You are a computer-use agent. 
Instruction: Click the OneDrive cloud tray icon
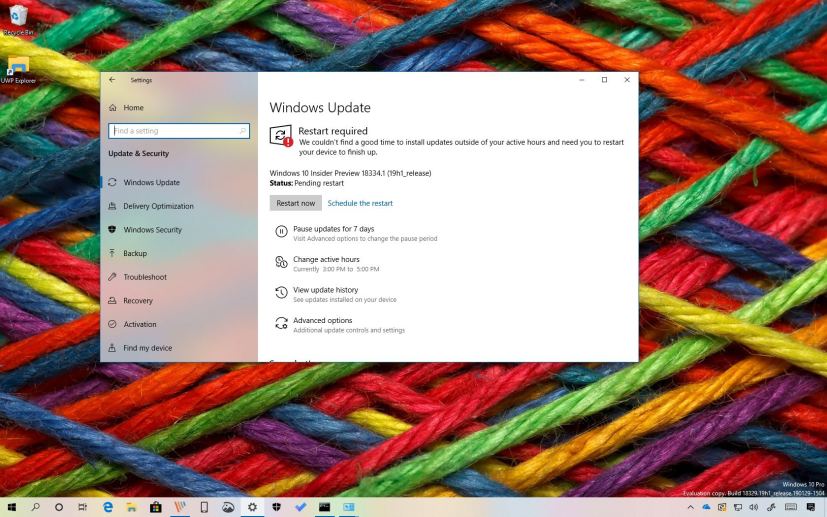pyautogui.click(x=706, y=507)
